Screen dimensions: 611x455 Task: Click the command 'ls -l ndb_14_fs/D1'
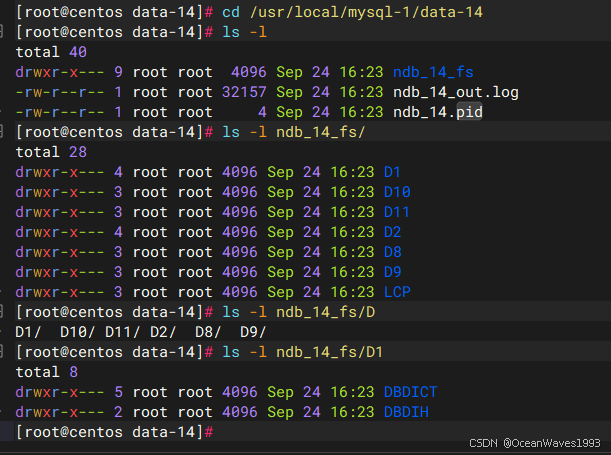coord(302,352)
